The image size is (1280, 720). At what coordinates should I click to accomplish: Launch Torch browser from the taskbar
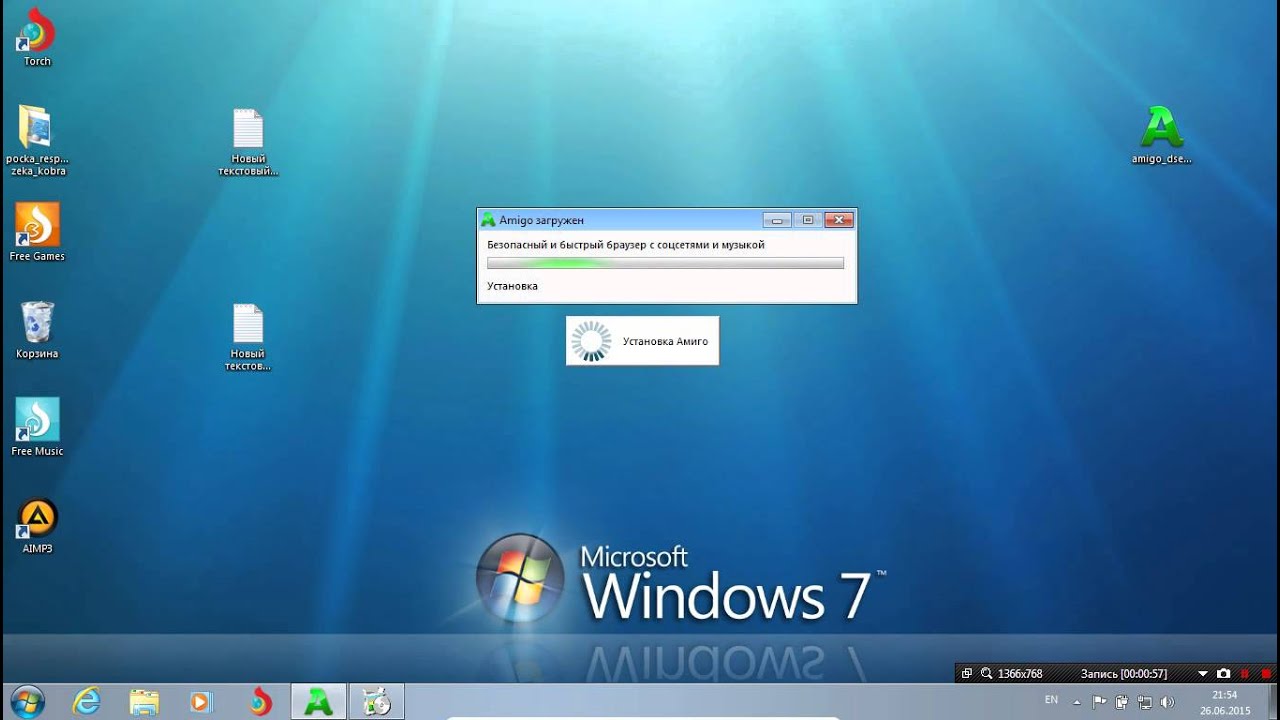[260, 702]
